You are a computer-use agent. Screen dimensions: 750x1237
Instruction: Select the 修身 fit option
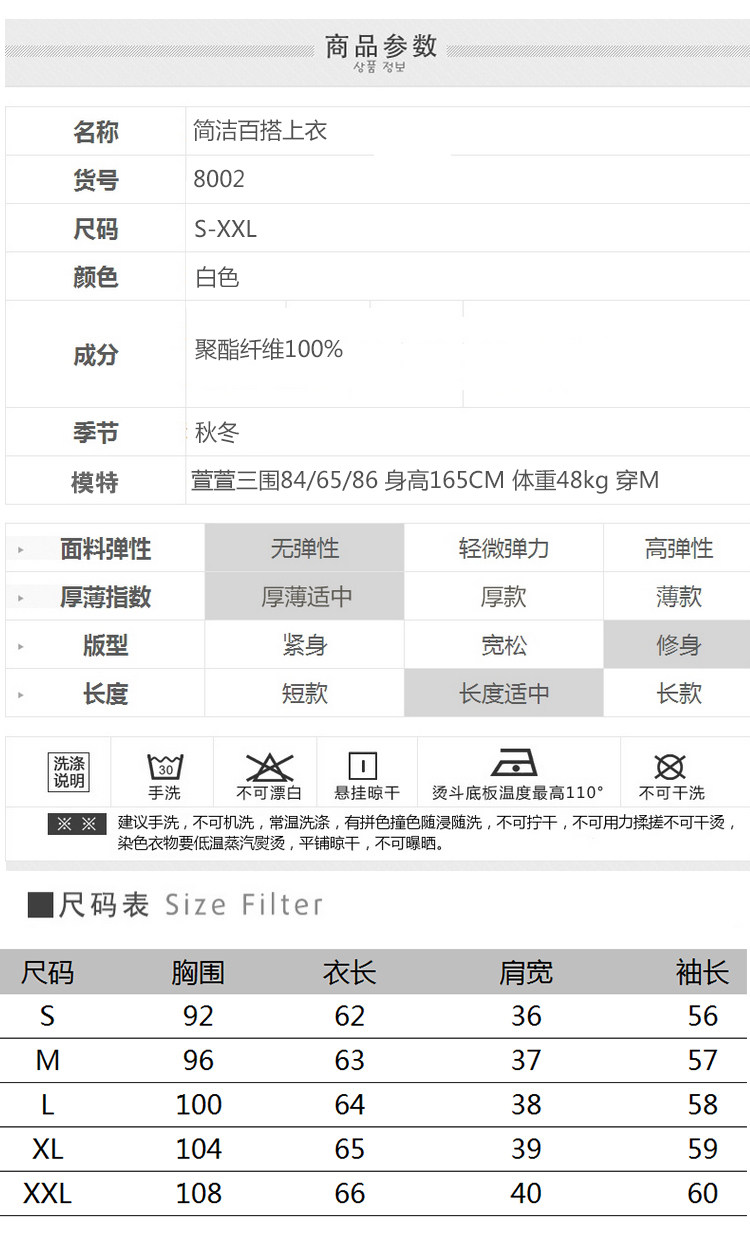(x=678, y=645)
